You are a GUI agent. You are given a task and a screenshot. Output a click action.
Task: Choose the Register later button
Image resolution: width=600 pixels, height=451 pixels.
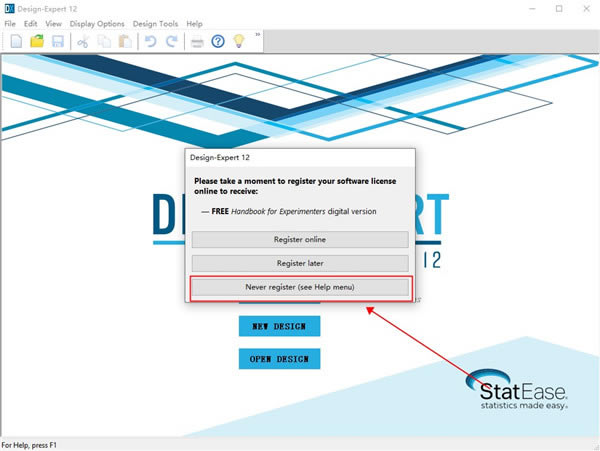click(x=300, y=263)
